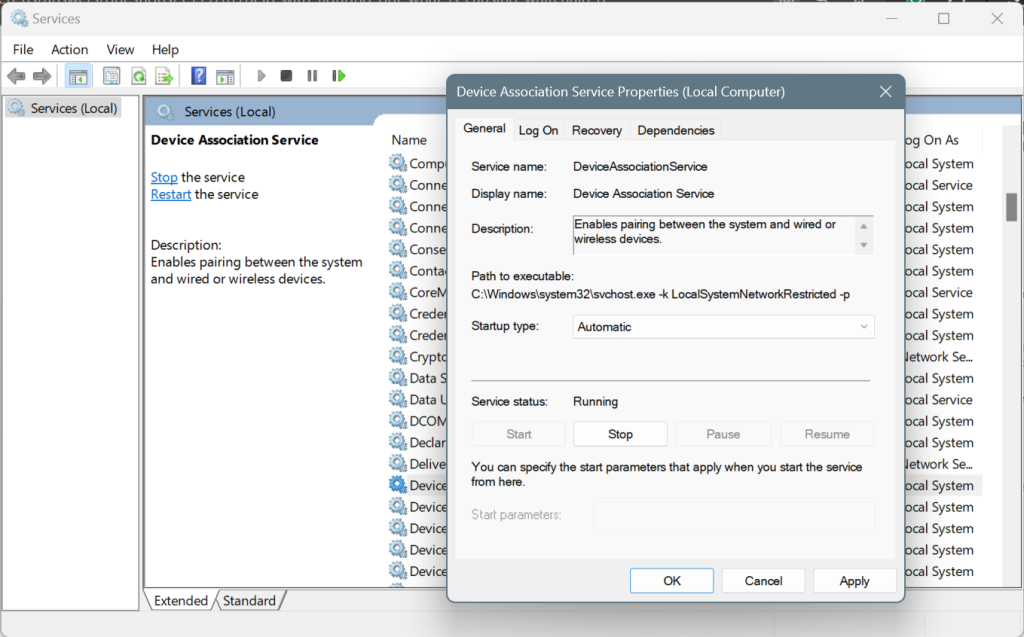Confirm the dialog with OK
Image resolution: width=1024 pixels, height=637 pixels.
click(672, 581)
